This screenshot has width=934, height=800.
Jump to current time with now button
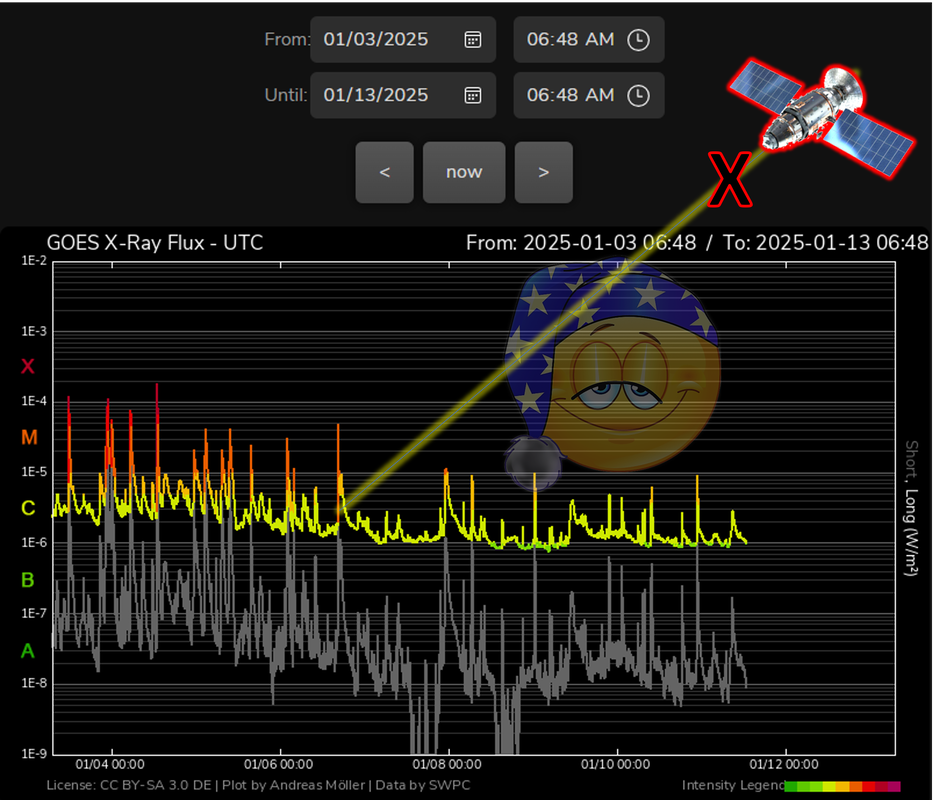pos(464,172)
